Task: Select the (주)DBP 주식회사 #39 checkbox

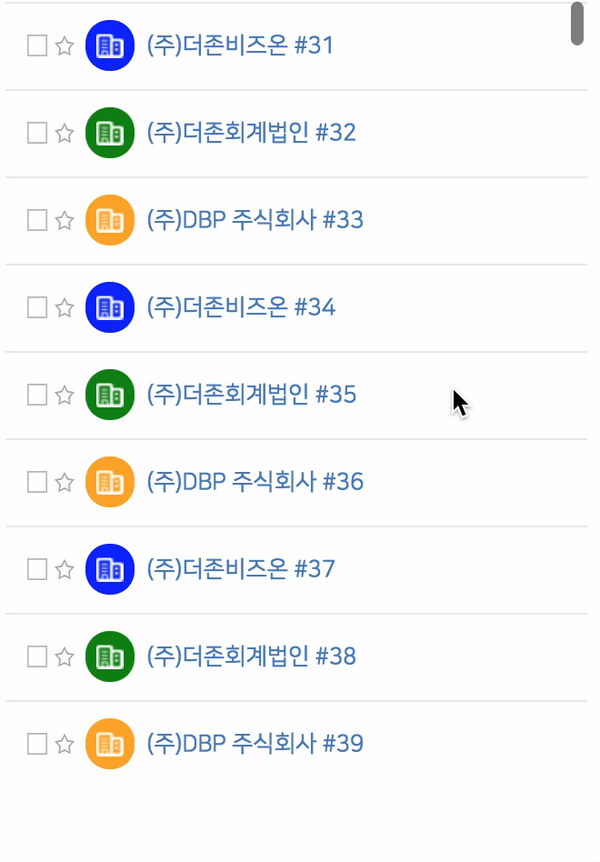Action: 37,744
